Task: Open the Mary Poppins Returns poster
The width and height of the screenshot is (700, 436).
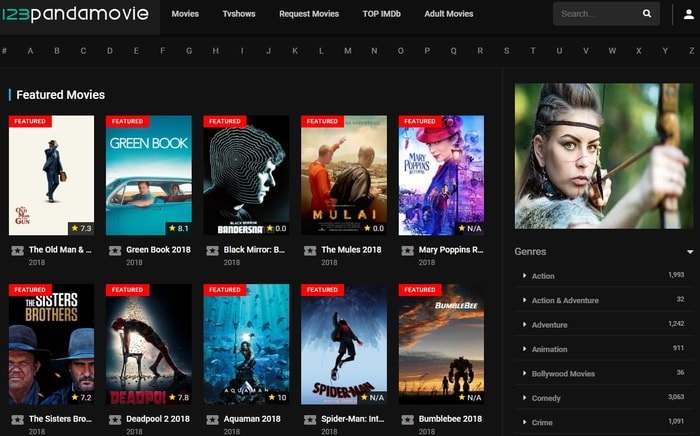Action: click(442, 175)
